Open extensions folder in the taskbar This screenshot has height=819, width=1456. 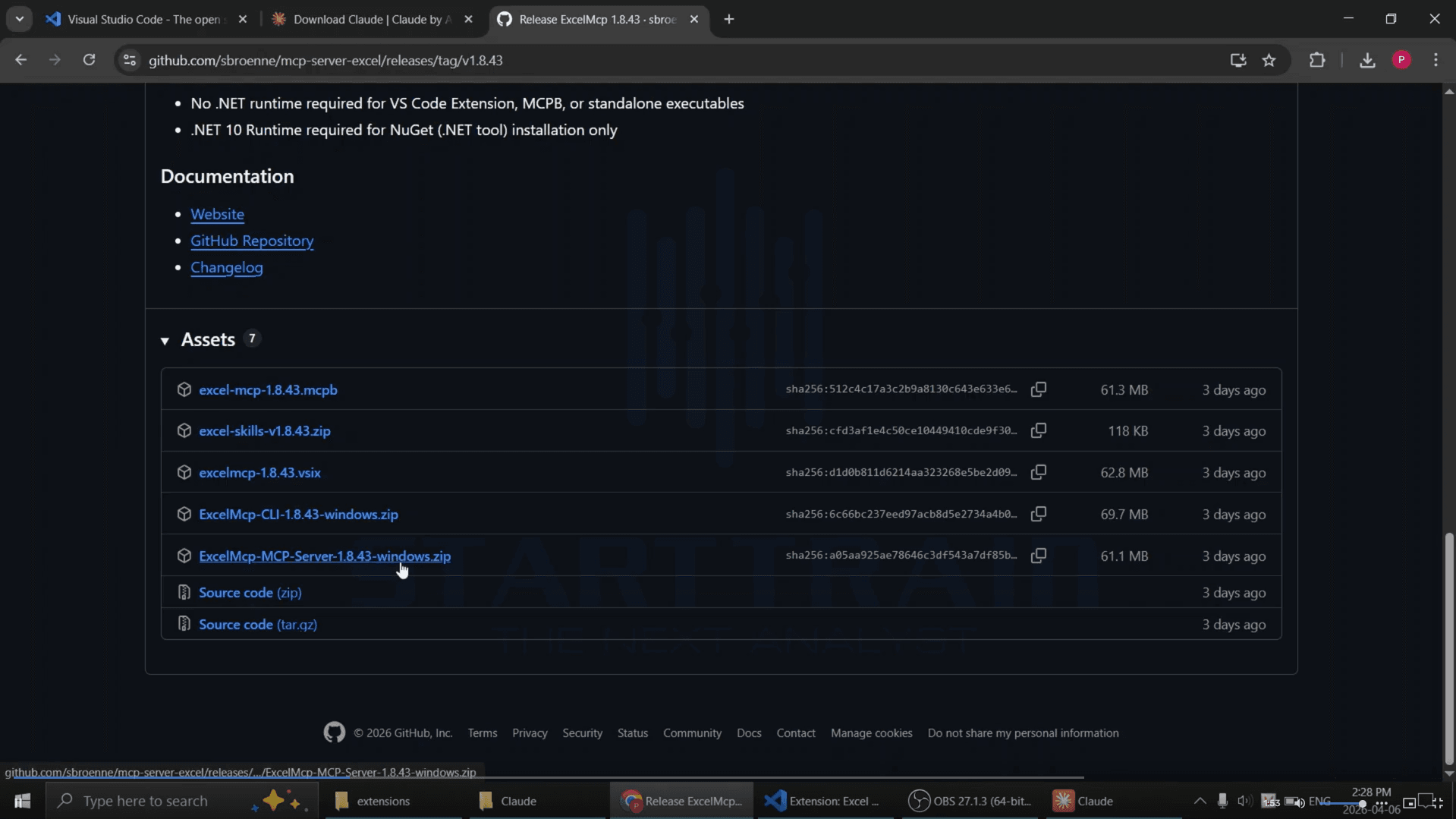(392, 801)
